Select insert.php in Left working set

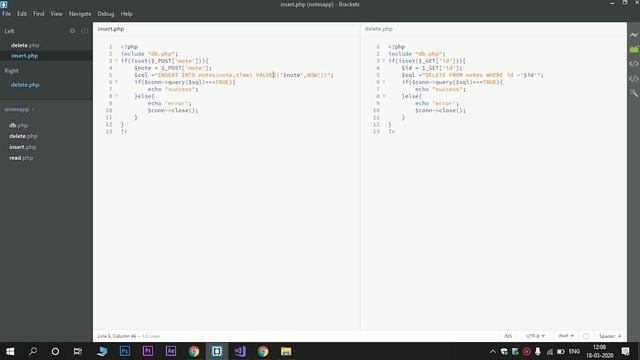pyautogui.click(x=24, y=56)
